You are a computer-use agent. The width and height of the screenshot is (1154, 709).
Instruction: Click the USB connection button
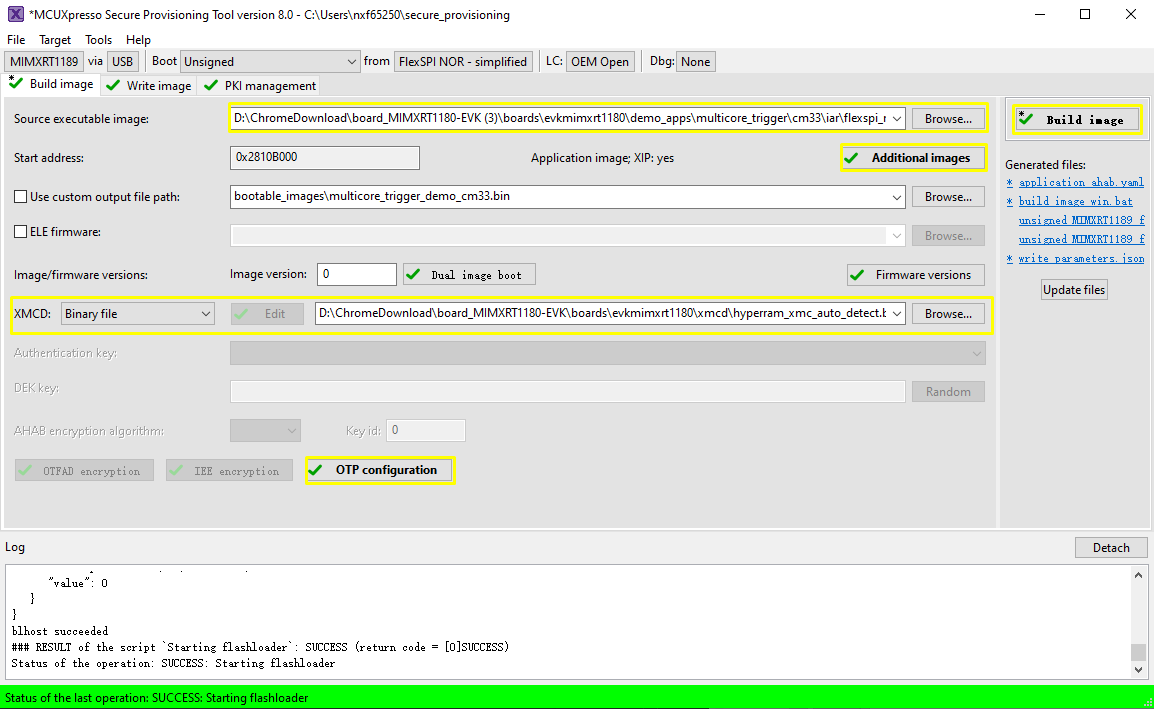point(123,62)
